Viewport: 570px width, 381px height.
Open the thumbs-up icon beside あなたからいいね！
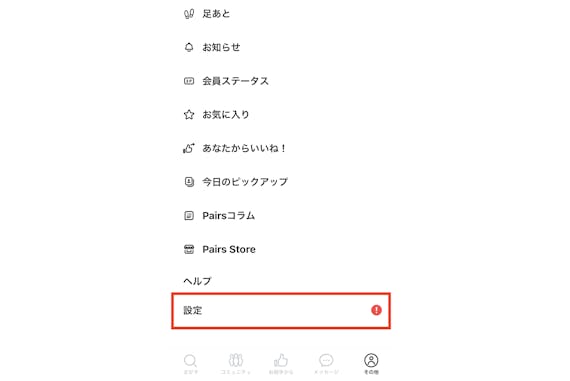(189, 148)
